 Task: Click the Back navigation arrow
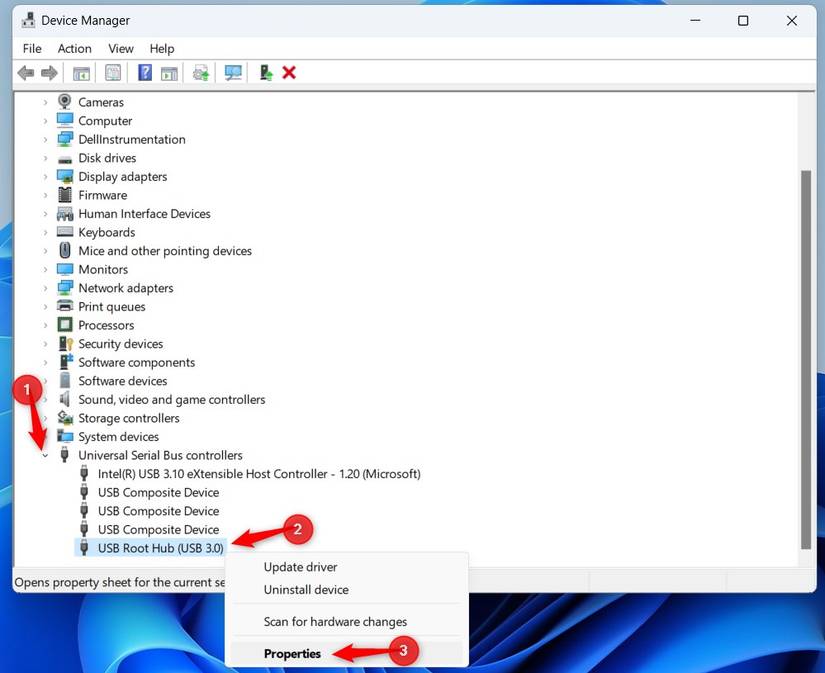[x=25, y=72]
